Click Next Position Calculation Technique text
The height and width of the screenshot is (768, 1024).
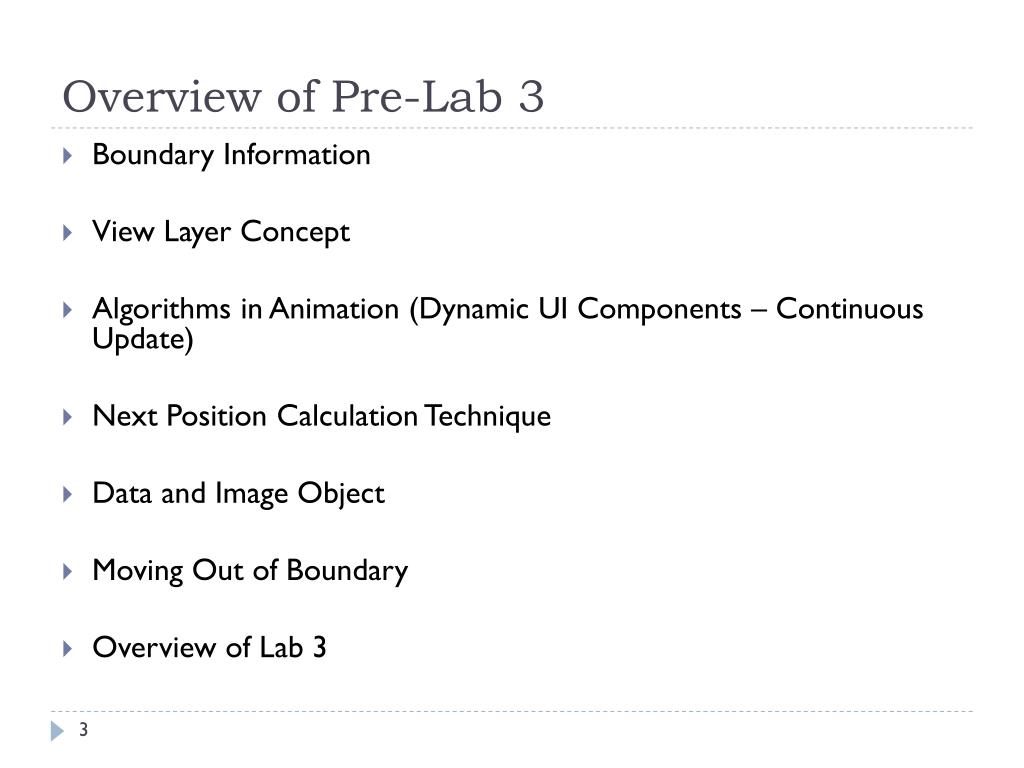point(322,417)
